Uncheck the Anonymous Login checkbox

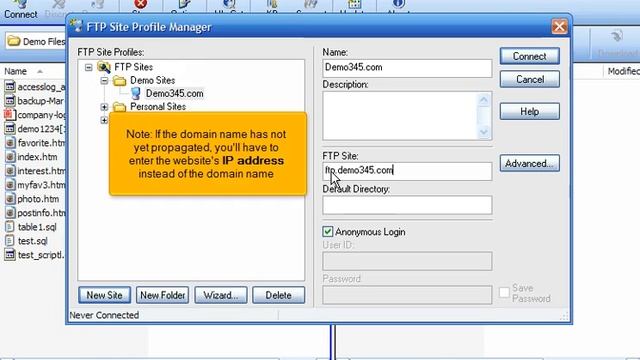(x=327, y=232)
